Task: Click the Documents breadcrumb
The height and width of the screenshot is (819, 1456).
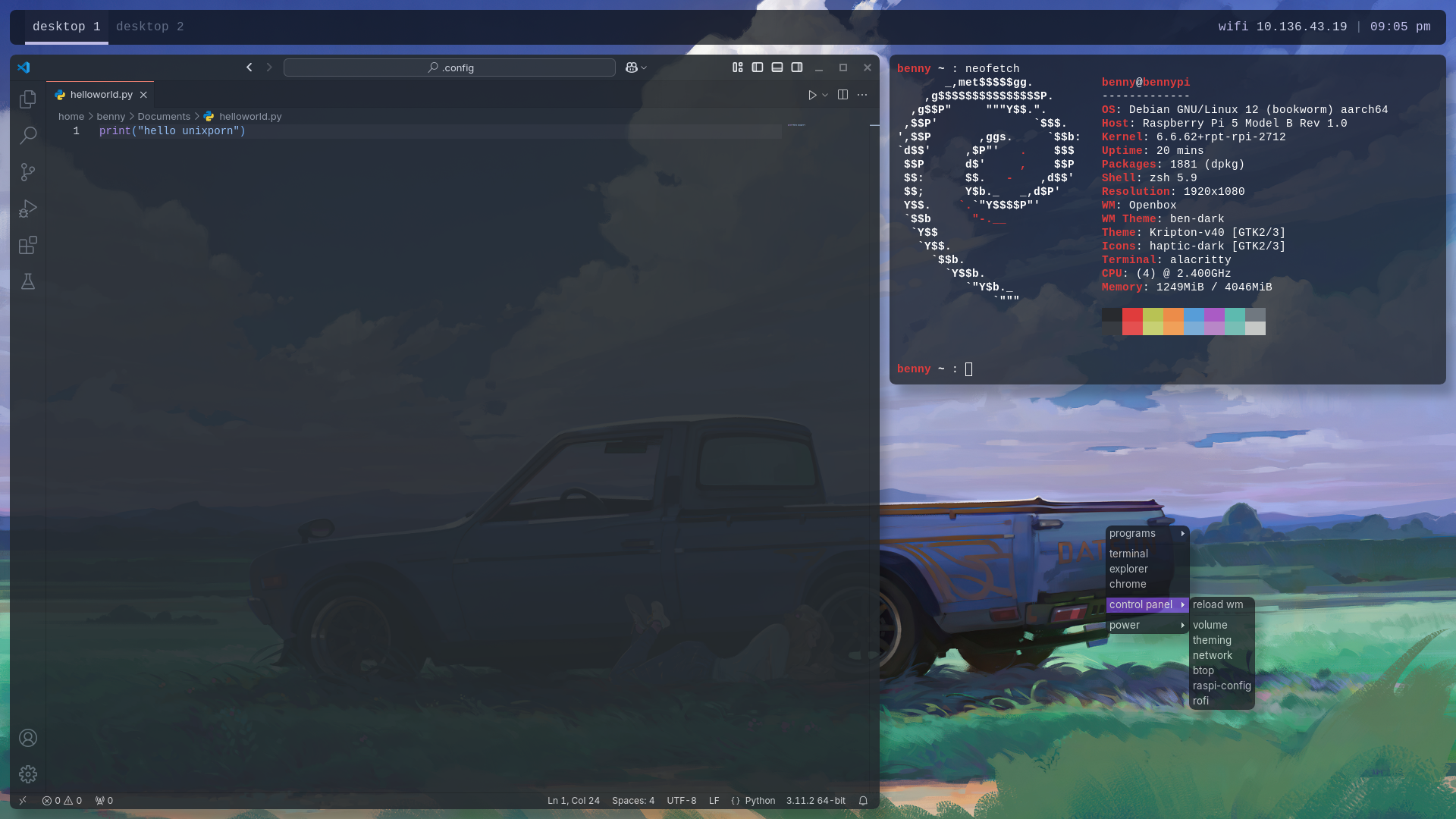Action: (x=164, y=116)
